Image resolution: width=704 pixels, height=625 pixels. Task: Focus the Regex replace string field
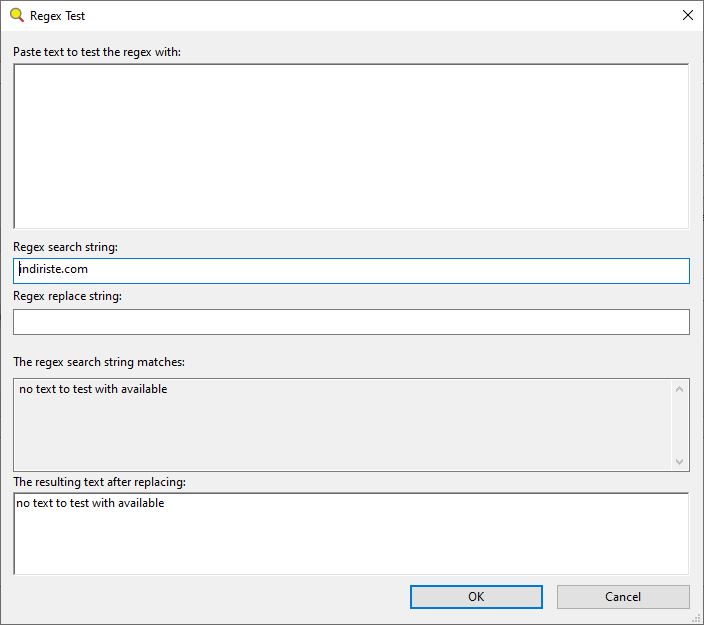coord(351,321)
